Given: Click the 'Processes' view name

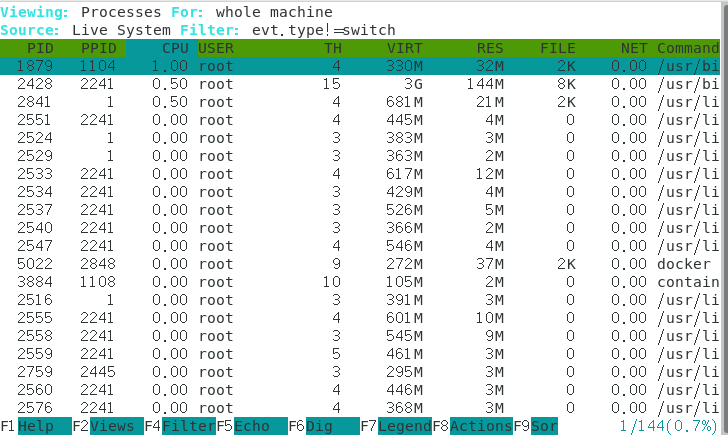Looking at the screenshot, I should click(121, 12).
